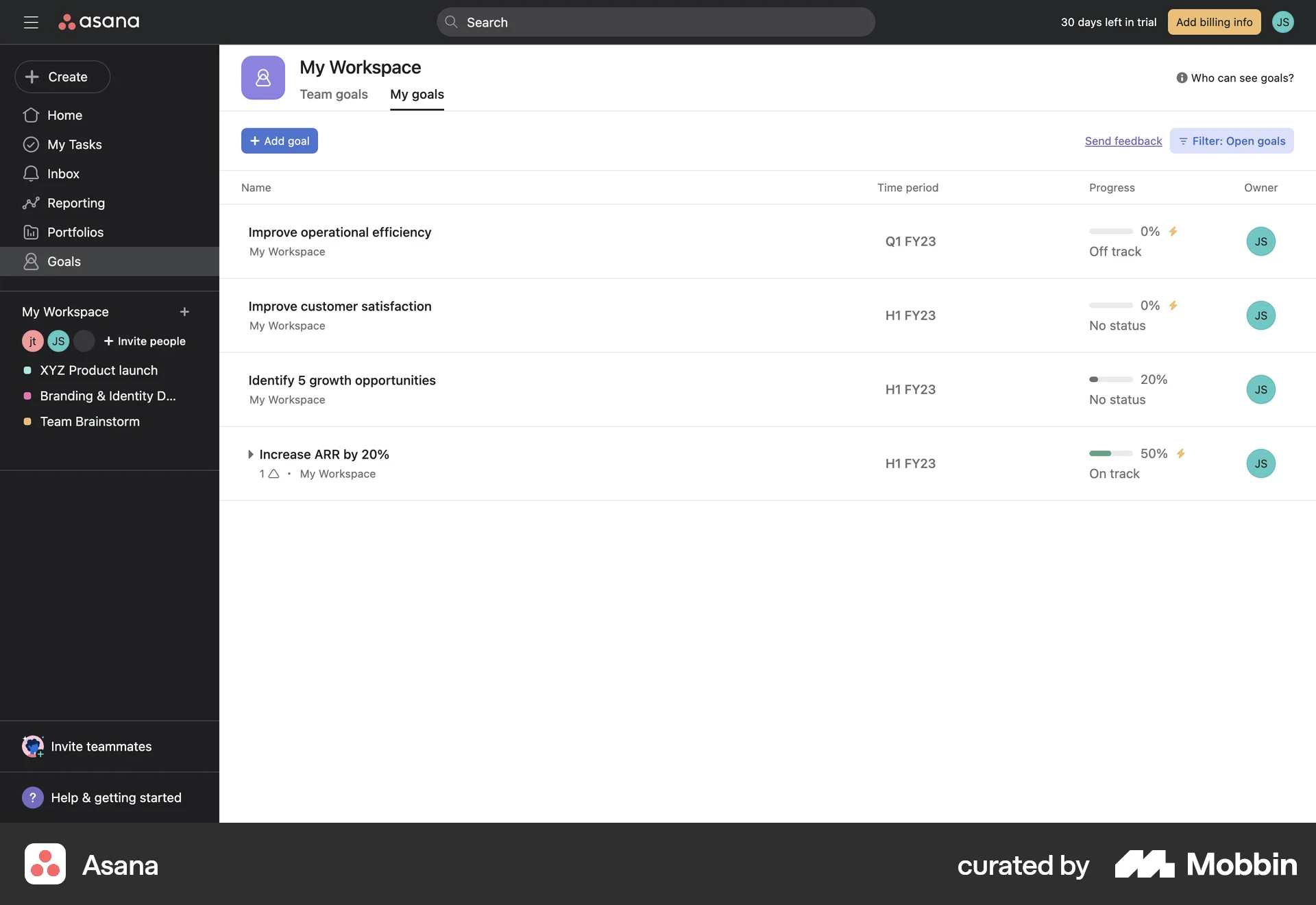Open My Tasks from the sidebar
The image size is (1316, 905).
point(75,145)
